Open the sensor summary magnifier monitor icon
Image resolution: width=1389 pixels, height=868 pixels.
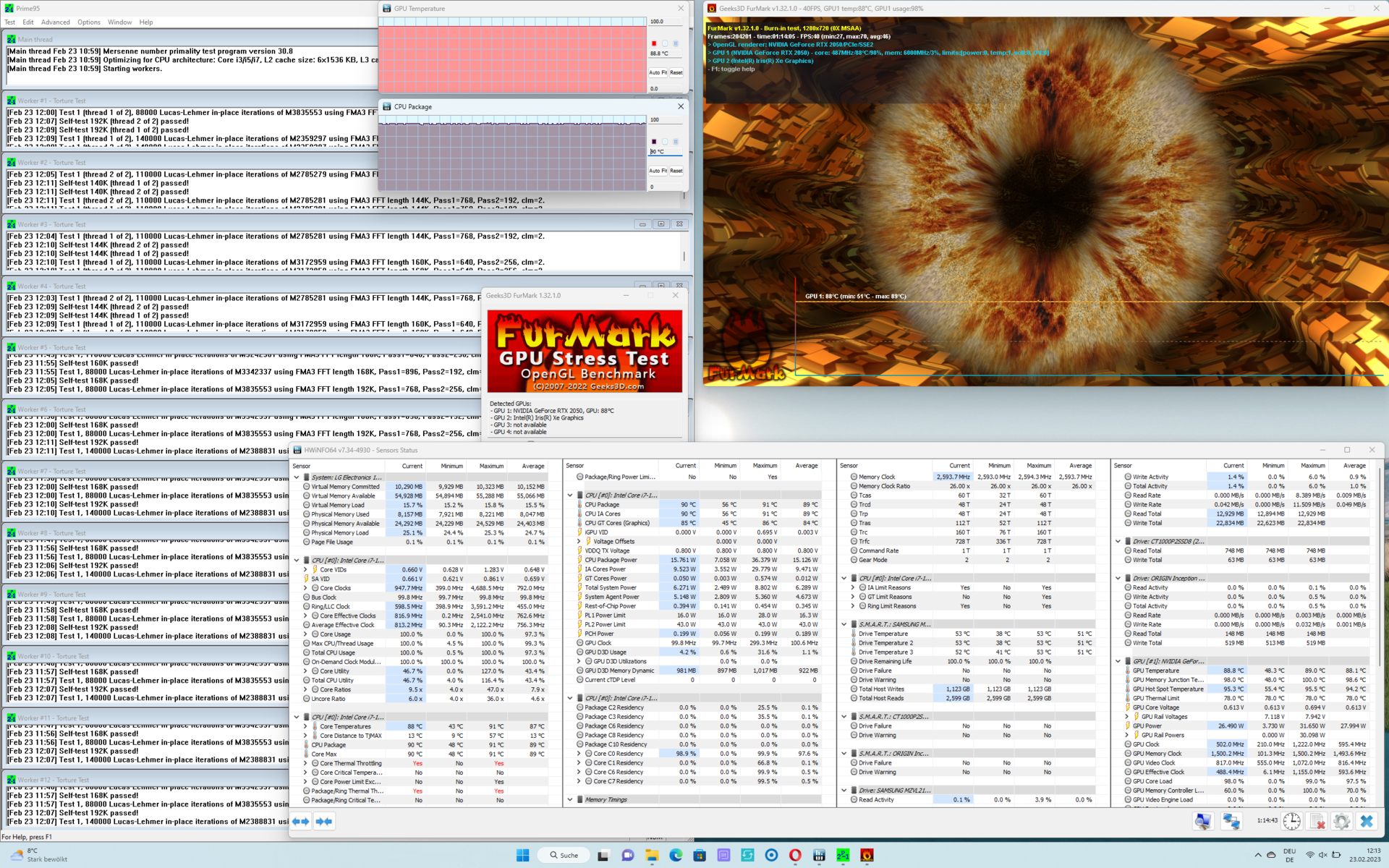[1203, 821]
